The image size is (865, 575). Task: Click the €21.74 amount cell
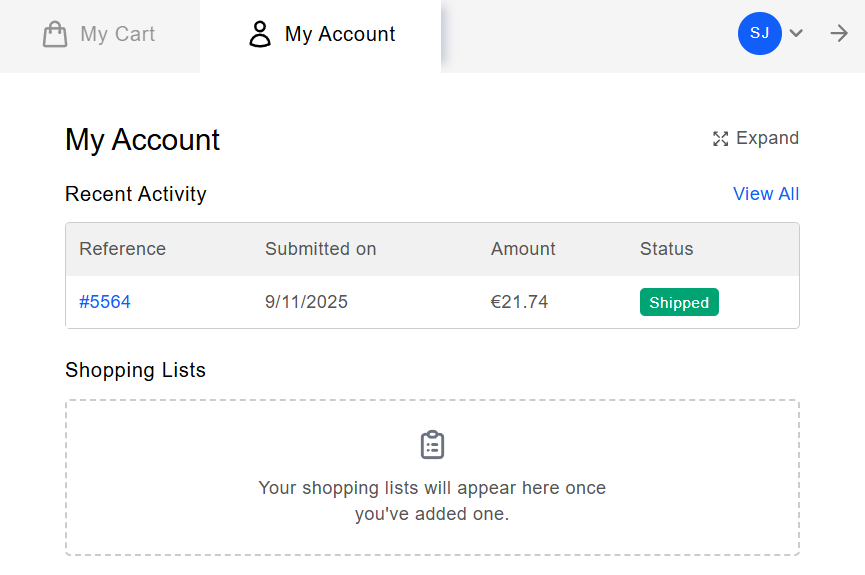(x=519, y=302)
